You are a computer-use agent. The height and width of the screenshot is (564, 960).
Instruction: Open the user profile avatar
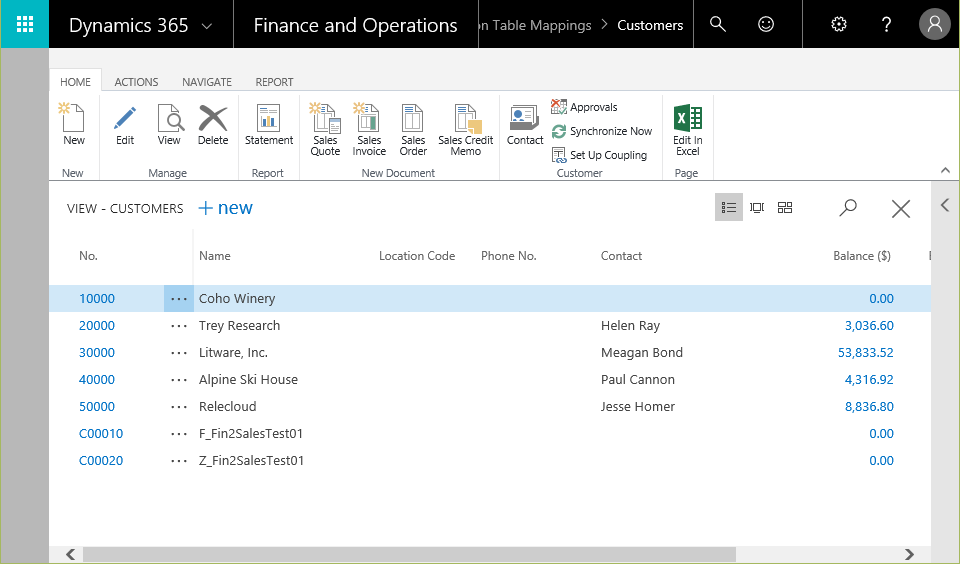934,24
